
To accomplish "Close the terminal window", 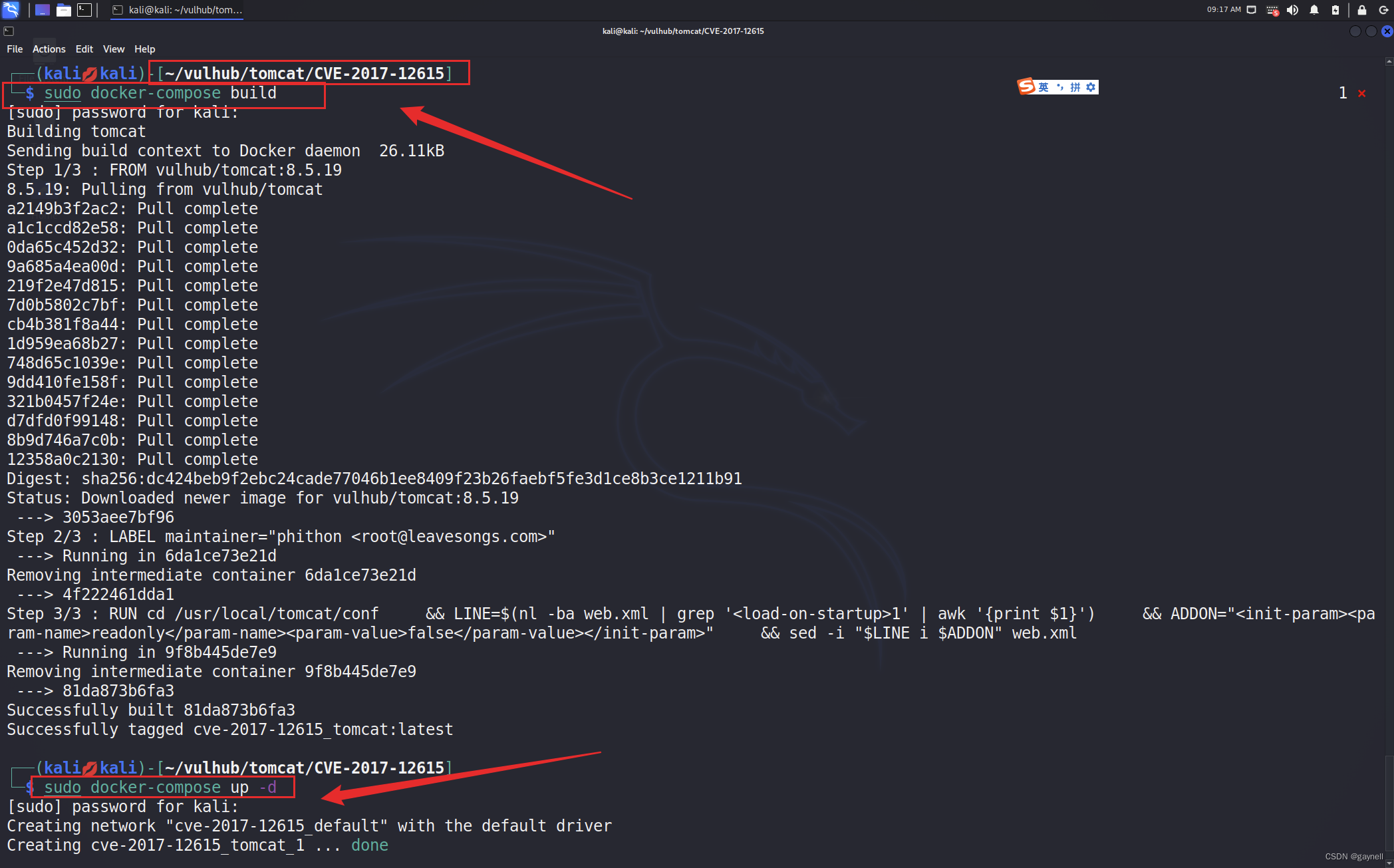I will [x=1387, y=31].
